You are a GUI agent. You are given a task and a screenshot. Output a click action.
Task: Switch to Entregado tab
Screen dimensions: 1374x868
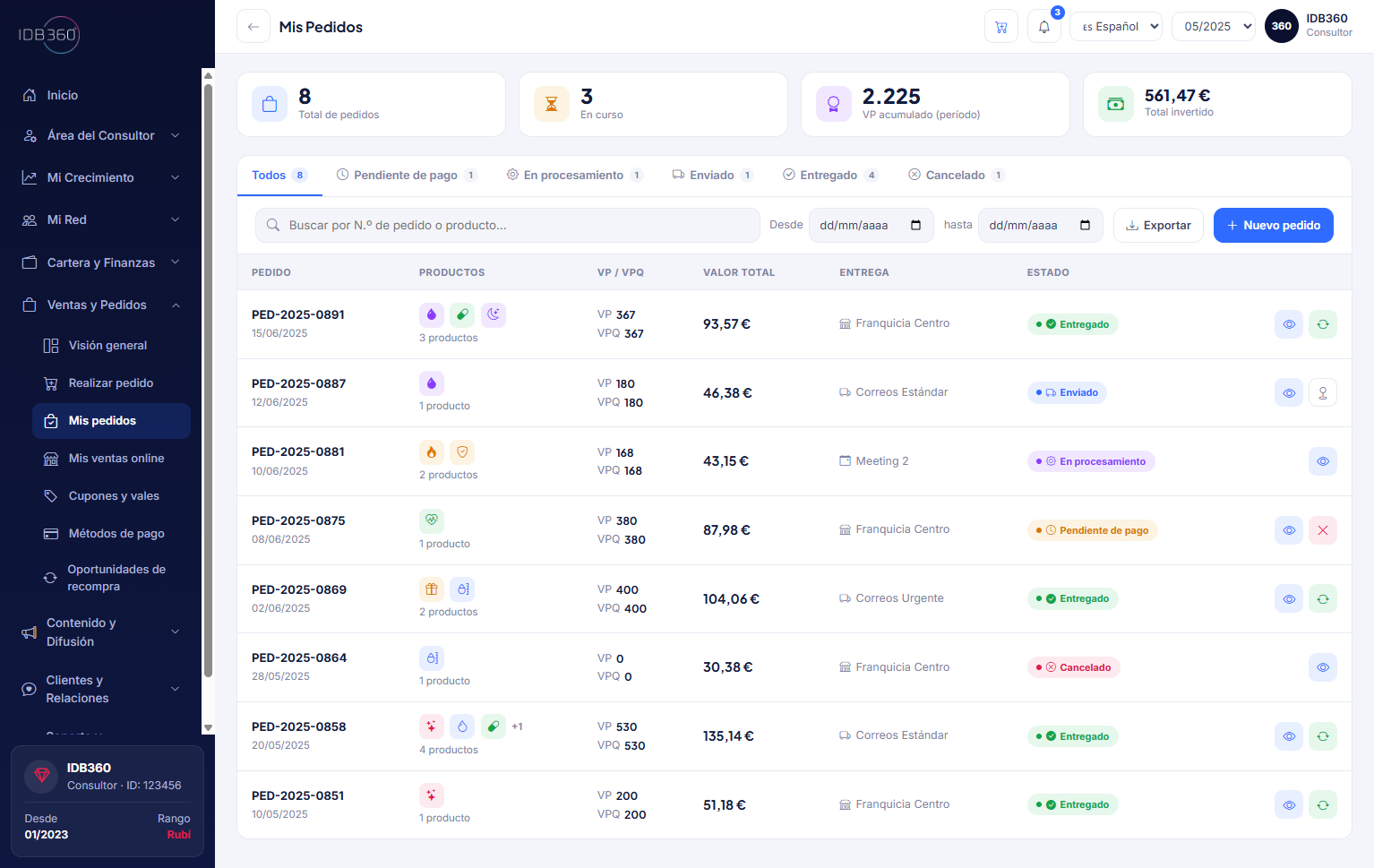[830, 176]
